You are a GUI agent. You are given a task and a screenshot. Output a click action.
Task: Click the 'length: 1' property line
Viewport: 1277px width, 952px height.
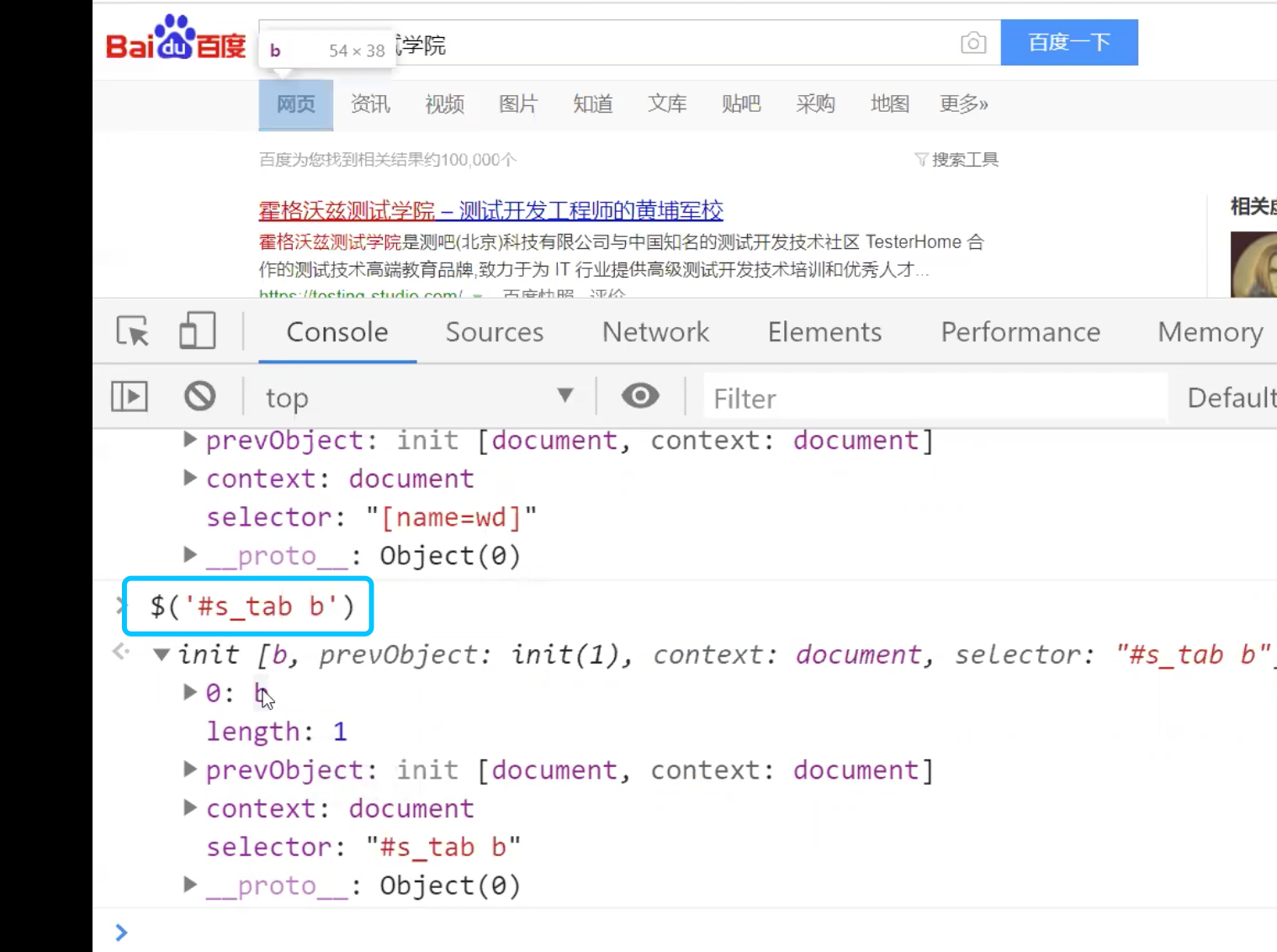click(277, 731)
